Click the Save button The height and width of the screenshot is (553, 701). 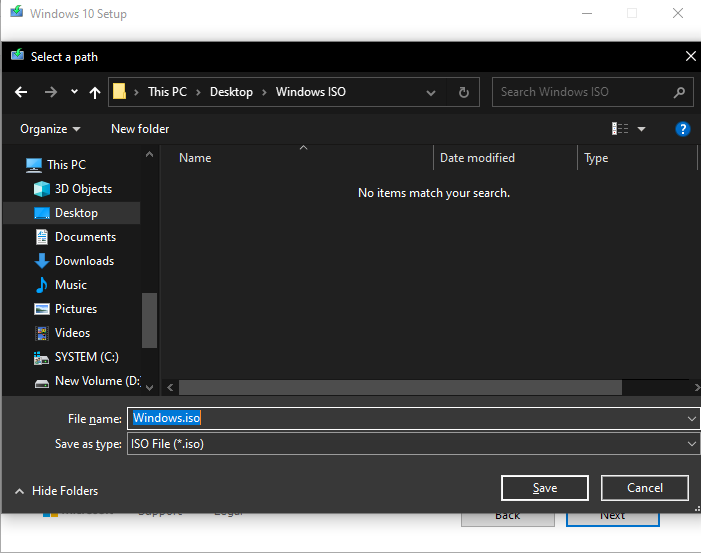tap(545, 488)
